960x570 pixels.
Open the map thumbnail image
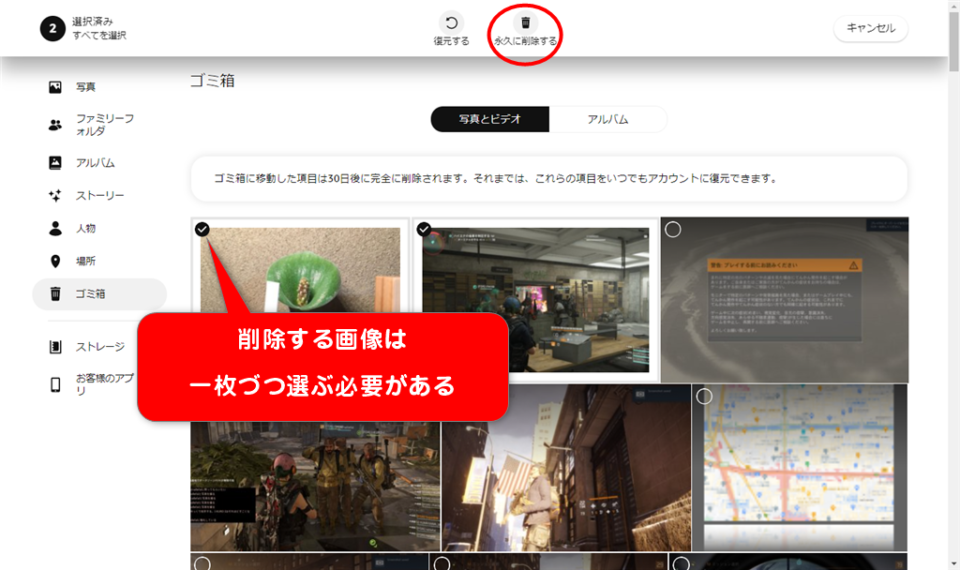[x=800, y=468]
